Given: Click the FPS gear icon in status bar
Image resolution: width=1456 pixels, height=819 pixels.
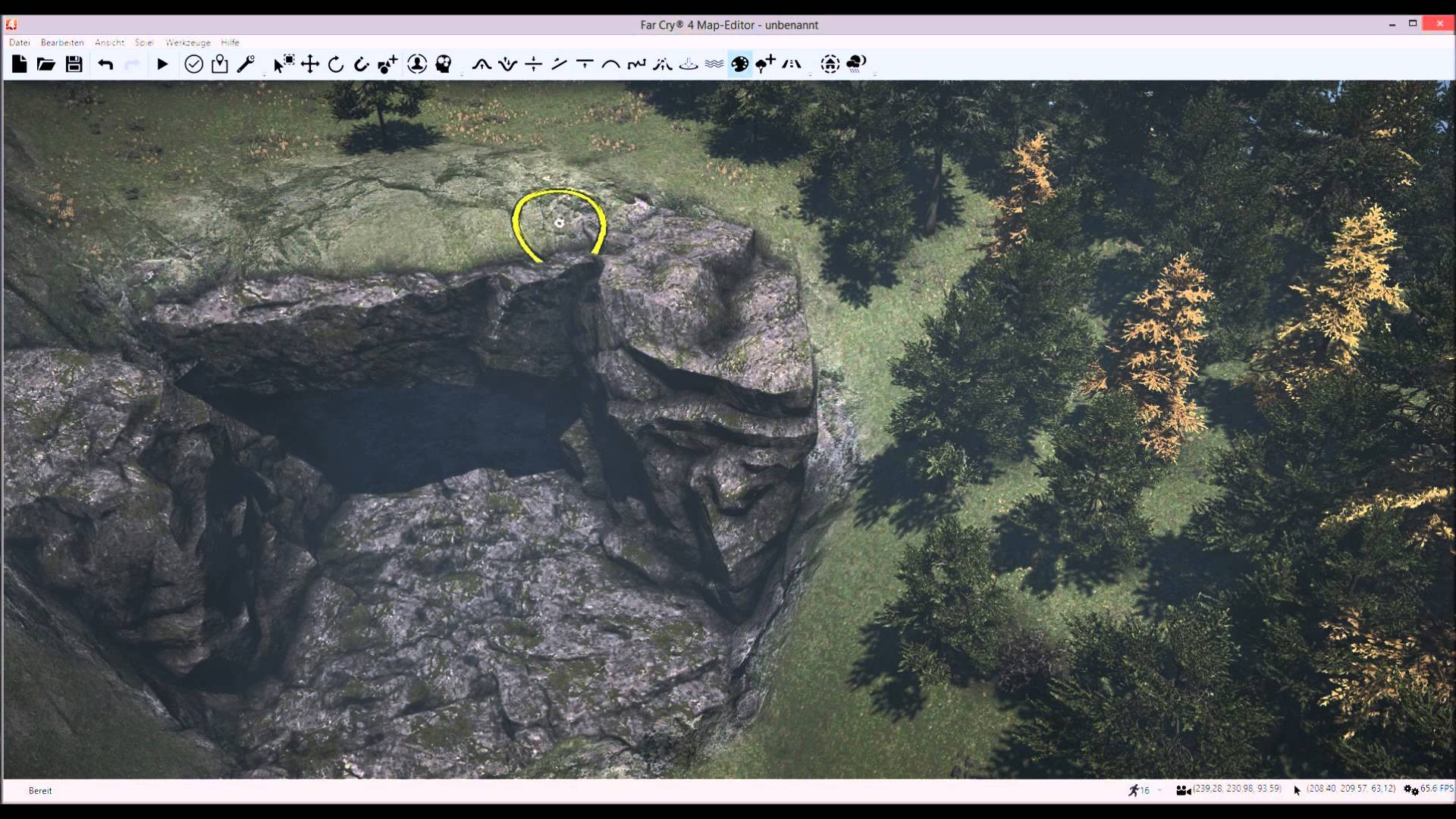Looking at the screenshot, I should pyautogui.click(x=1410, y=789).
